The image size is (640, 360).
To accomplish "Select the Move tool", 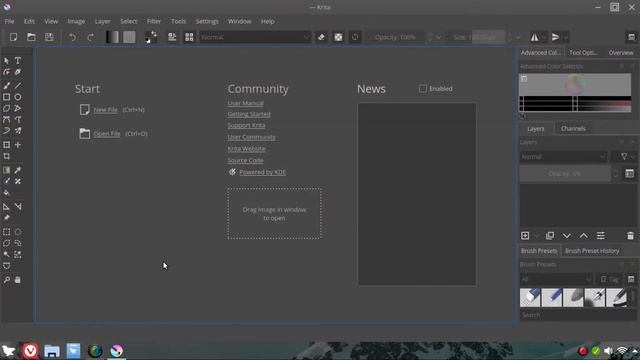I will (x=18, y=145).
